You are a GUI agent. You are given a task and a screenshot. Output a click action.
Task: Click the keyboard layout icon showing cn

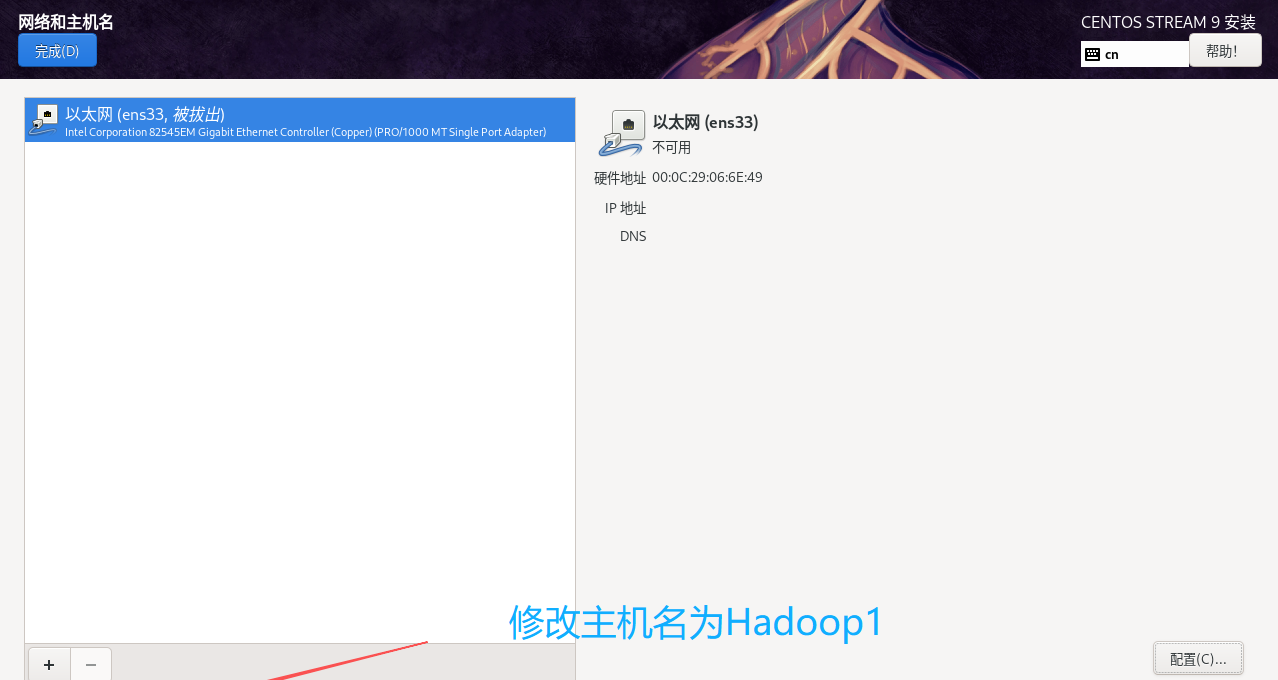click(x=1092, y=54)
